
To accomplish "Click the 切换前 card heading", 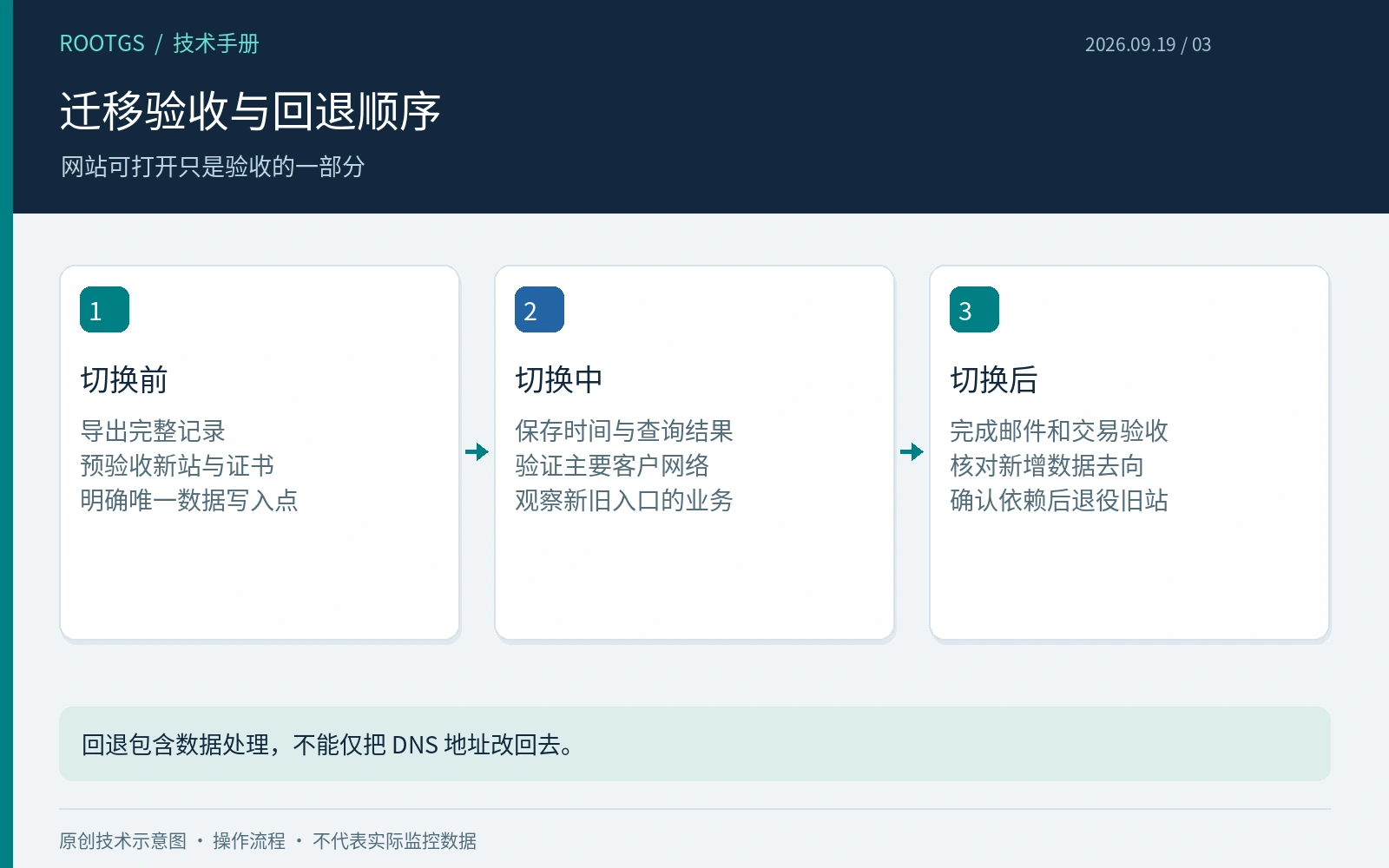I will pos(124,380).
